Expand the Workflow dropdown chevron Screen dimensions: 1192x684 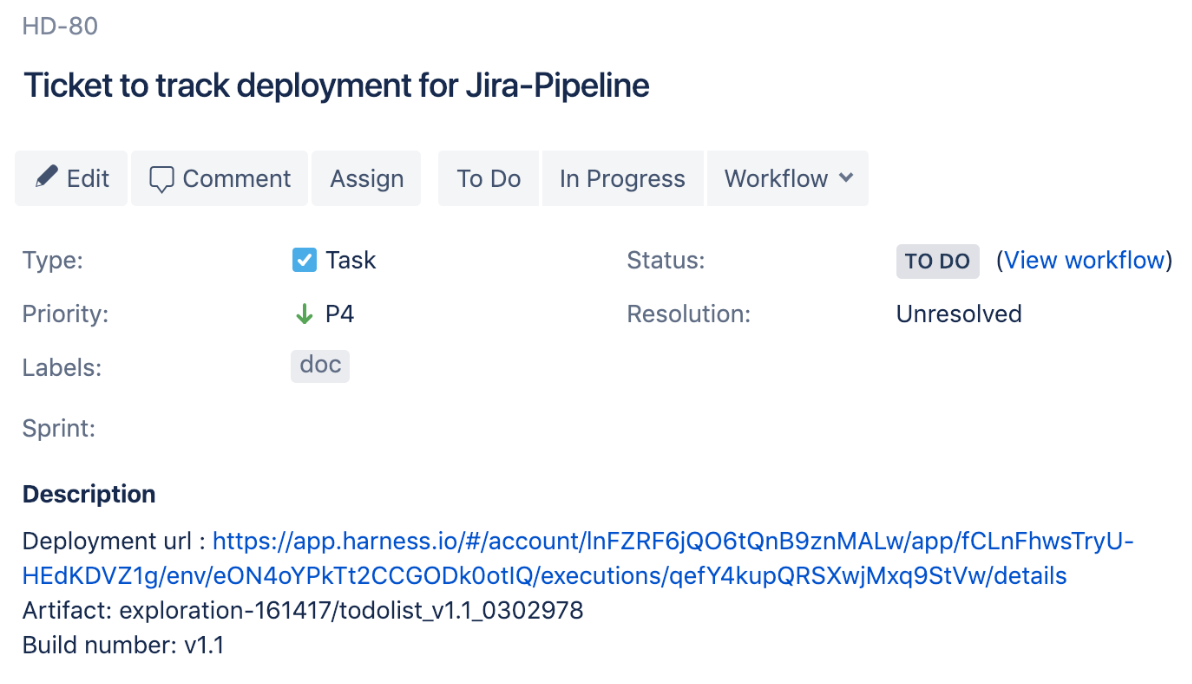846,178
